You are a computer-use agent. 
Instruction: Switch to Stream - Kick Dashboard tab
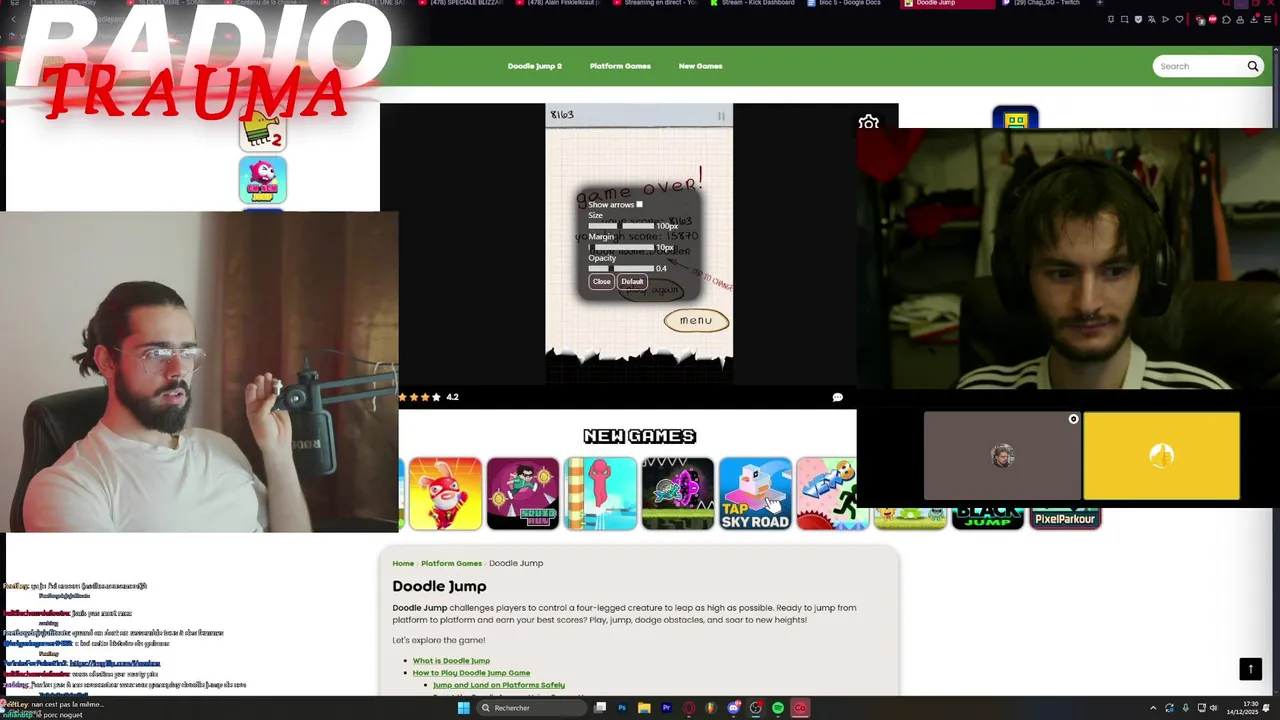752,3
